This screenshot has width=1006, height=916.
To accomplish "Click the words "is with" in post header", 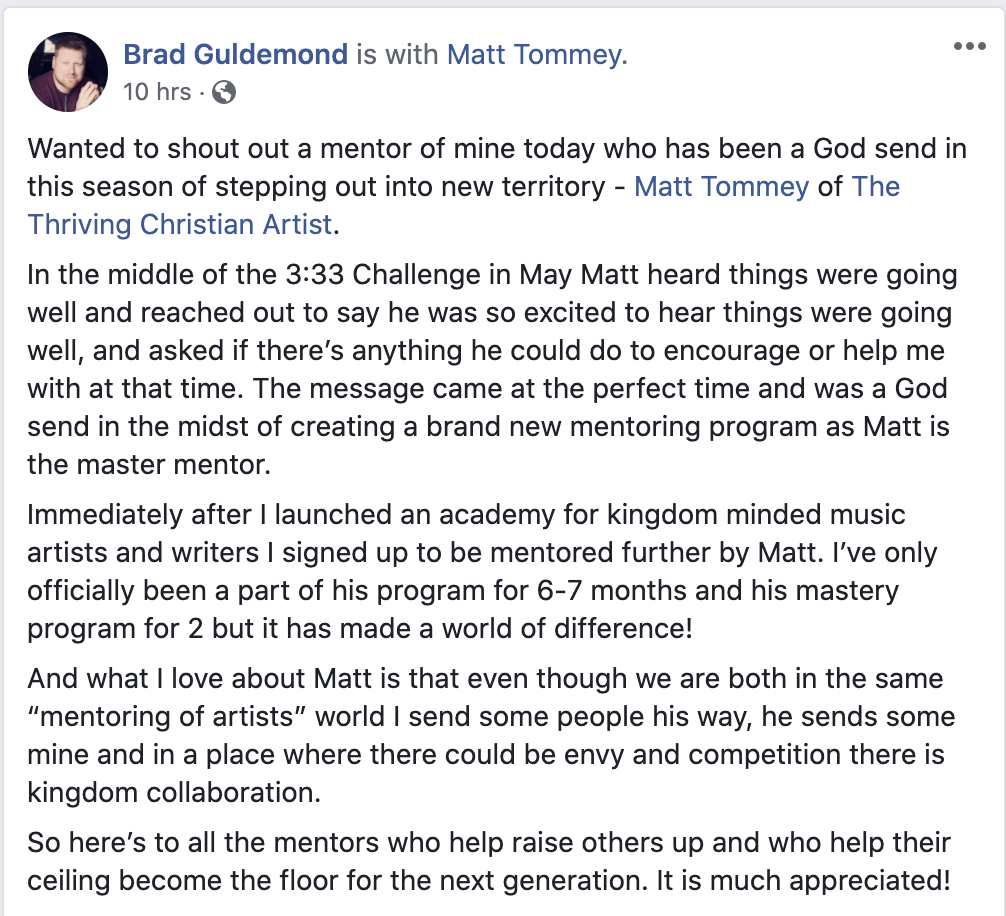I will 397,54.
